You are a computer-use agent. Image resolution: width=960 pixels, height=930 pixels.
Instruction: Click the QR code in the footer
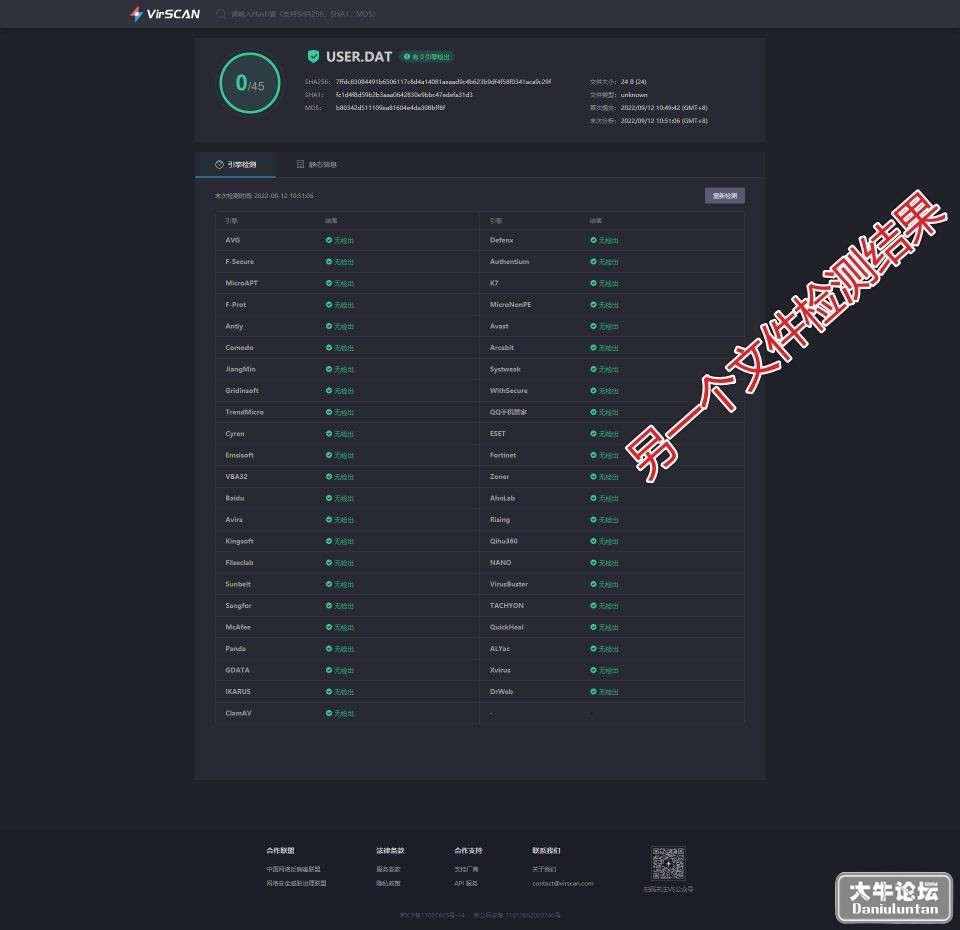668,863
